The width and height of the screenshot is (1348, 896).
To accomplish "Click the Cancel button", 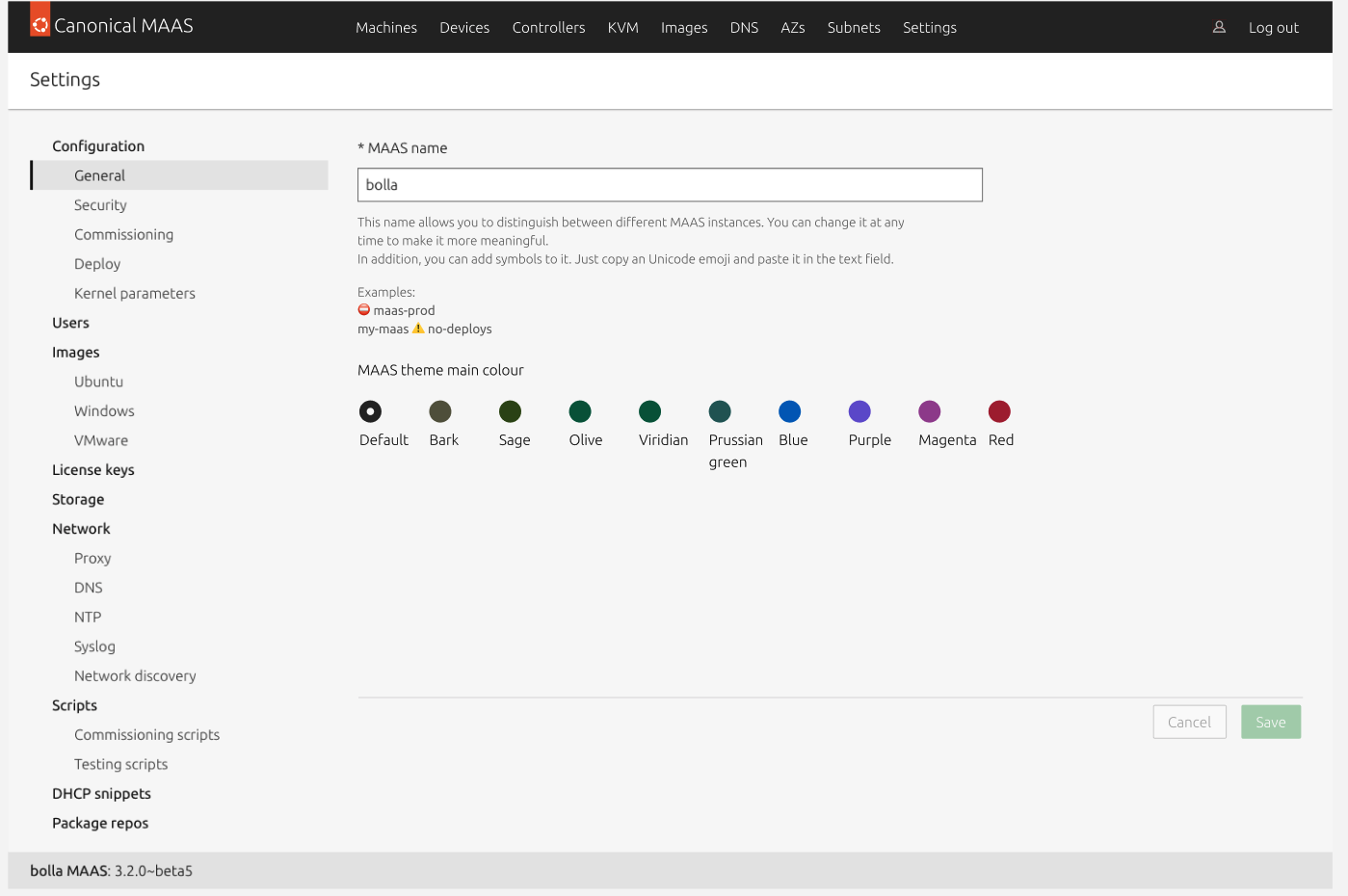I will pyautogui.click(x=1189, y=723).
